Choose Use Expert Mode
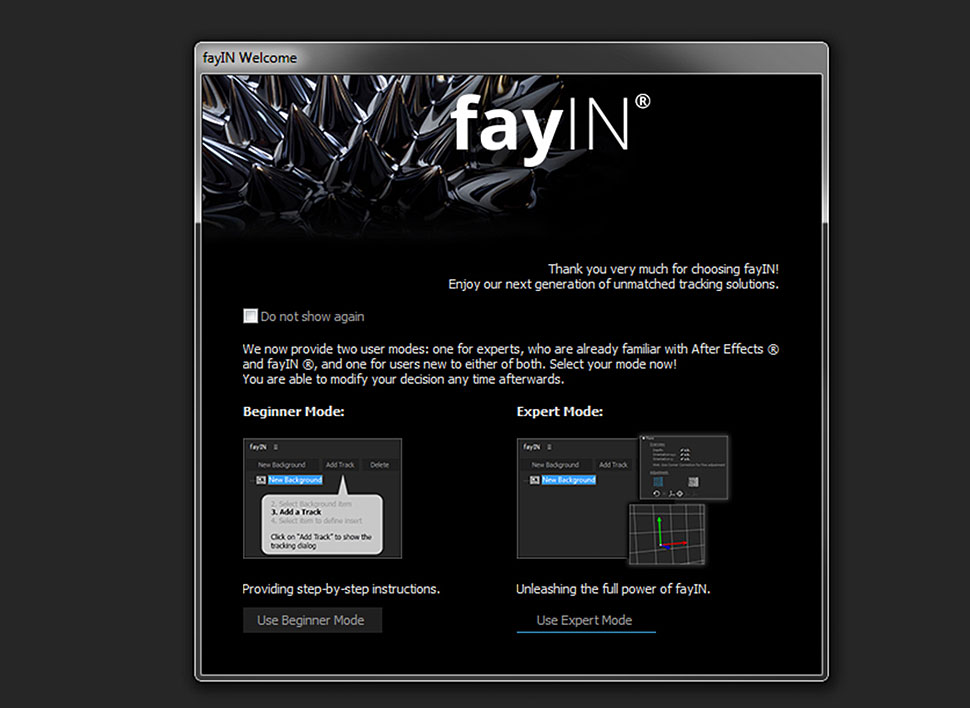Viewport: 970px width, 708px height. pyautogui.click(x=586, y=620)
